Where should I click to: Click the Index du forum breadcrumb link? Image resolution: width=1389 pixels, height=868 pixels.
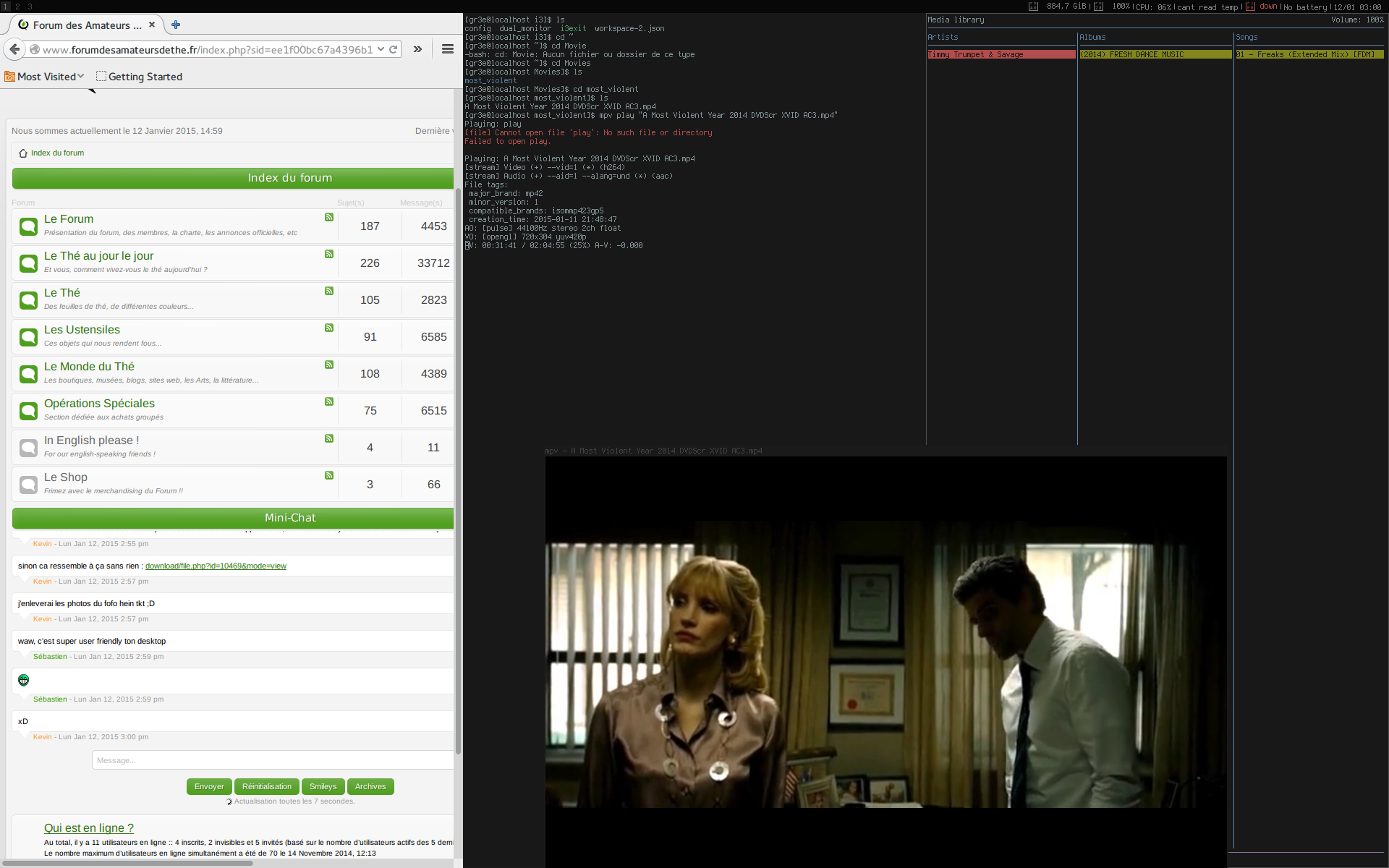pos(57,153)
